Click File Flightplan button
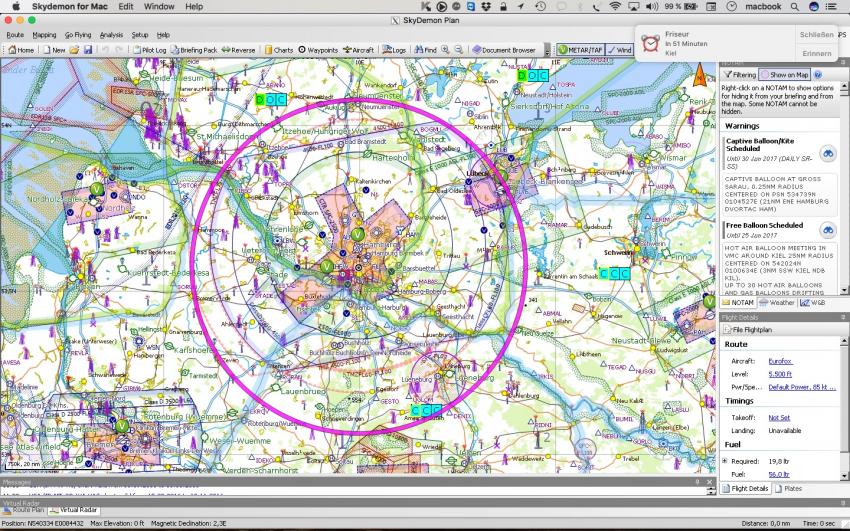This screenshot has width=850, height=531. coord(747,329)
